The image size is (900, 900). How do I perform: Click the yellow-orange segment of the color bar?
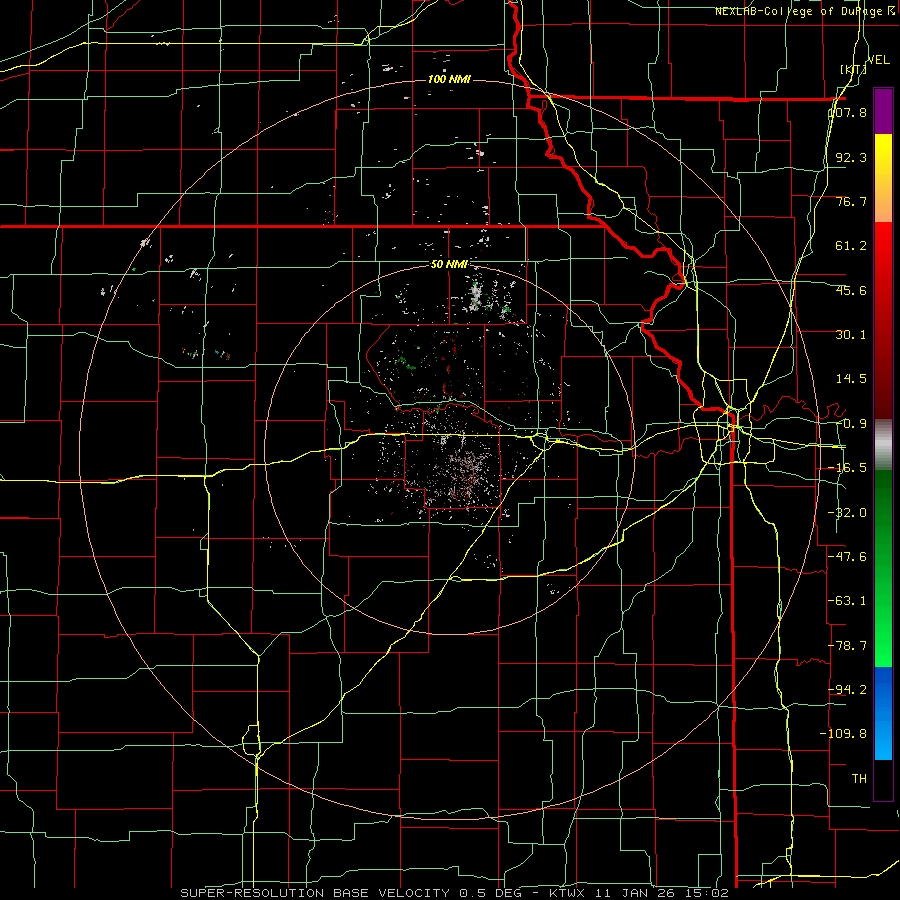click(883, 178)
